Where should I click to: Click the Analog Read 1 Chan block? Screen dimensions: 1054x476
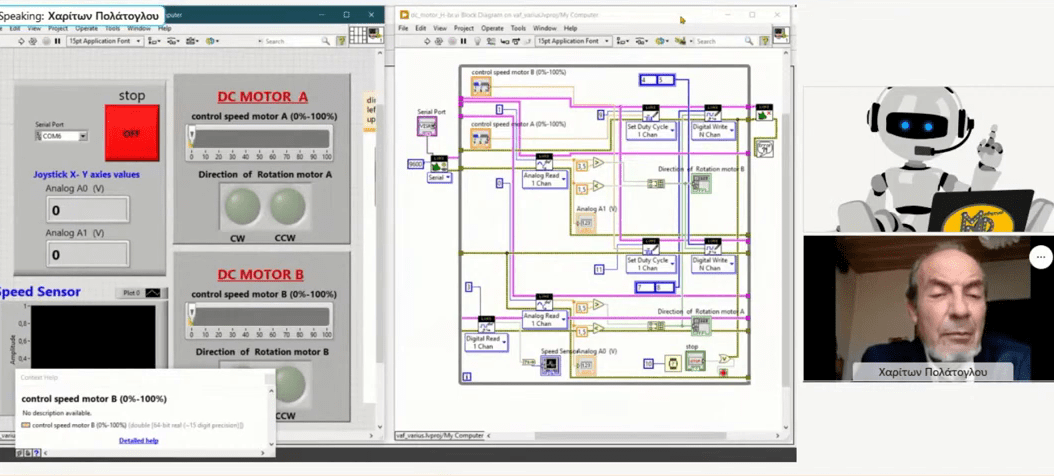point(543,179)
